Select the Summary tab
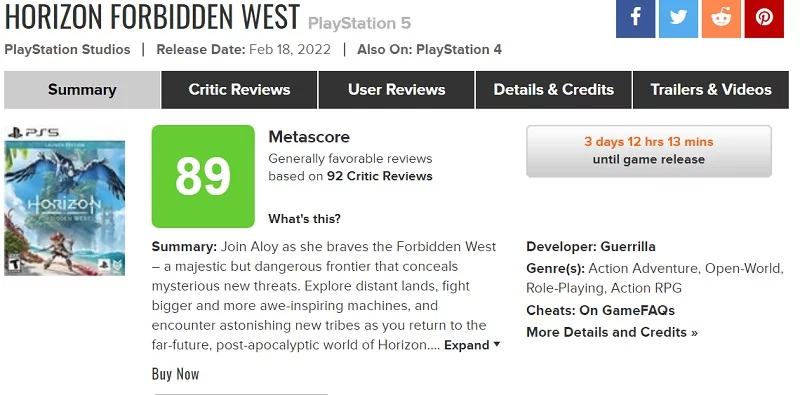This screenshot has height=395, width=800. point(82,90)
